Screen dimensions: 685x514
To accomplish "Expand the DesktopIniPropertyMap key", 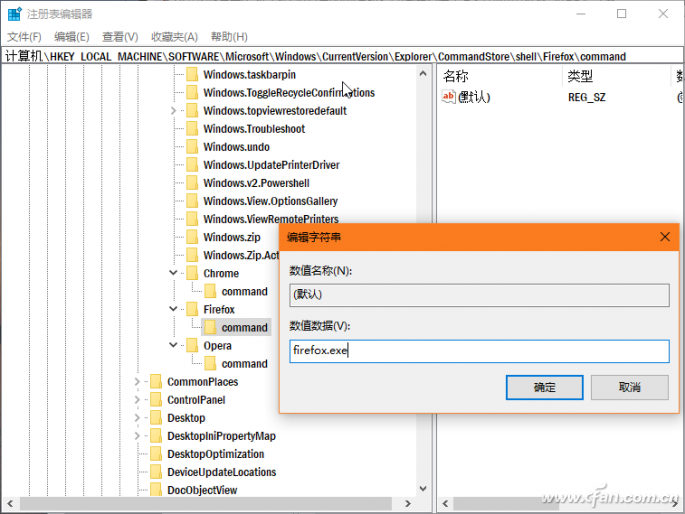I will (137, 436).
